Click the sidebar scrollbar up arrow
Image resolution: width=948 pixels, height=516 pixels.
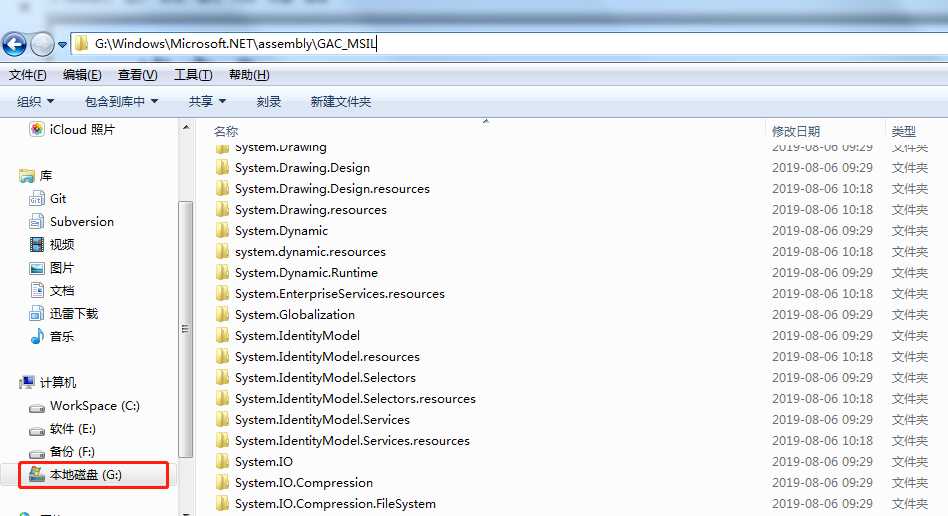click(x=186, y=128)
